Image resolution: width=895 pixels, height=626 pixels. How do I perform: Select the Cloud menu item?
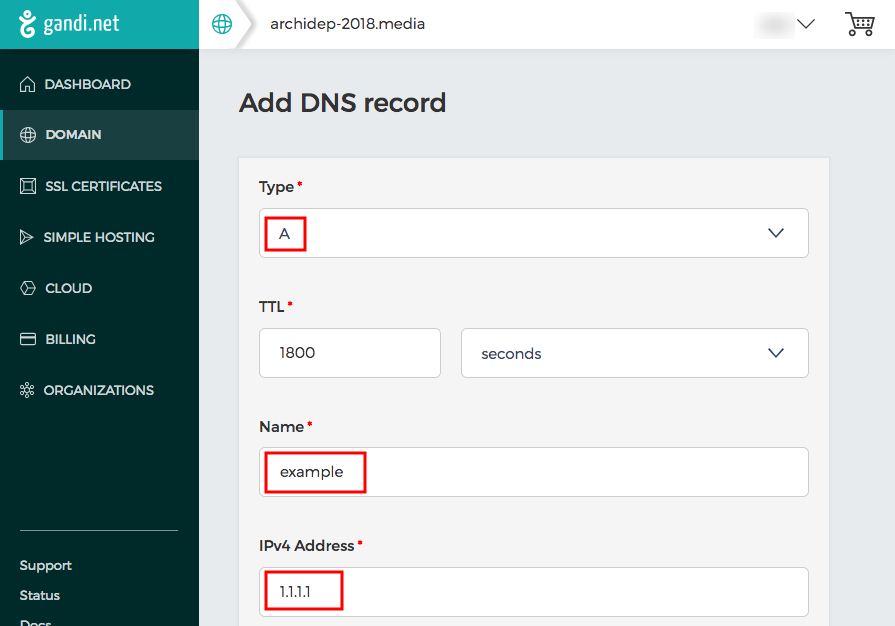(x=68, y=288)
